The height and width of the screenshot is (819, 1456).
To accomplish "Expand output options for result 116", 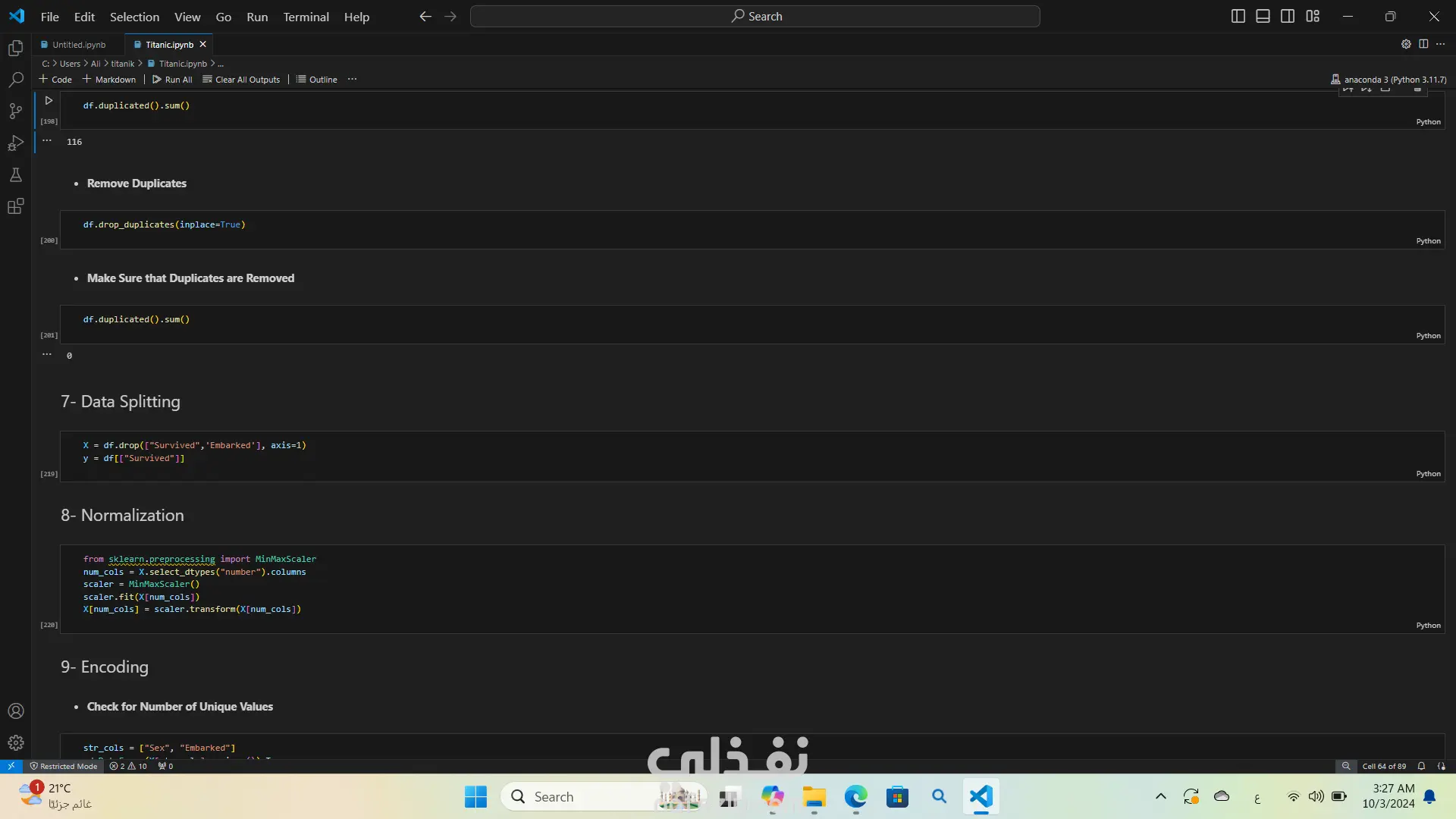I will [47, 141].
